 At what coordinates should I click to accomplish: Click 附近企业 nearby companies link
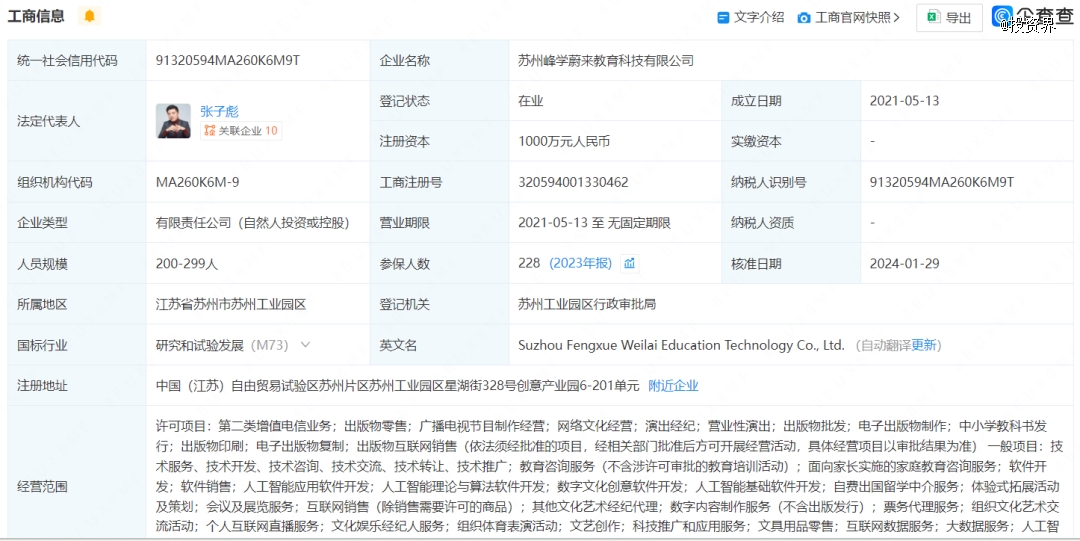pos(673,385)
